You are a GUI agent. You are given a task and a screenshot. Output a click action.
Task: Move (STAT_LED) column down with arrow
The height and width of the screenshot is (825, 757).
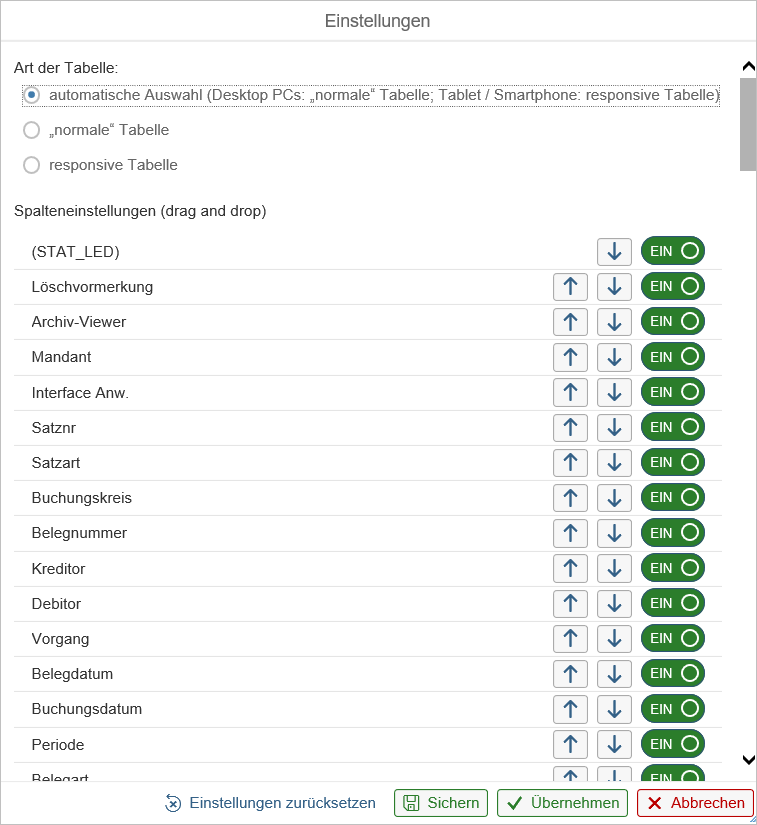click(x=614, y=252)
